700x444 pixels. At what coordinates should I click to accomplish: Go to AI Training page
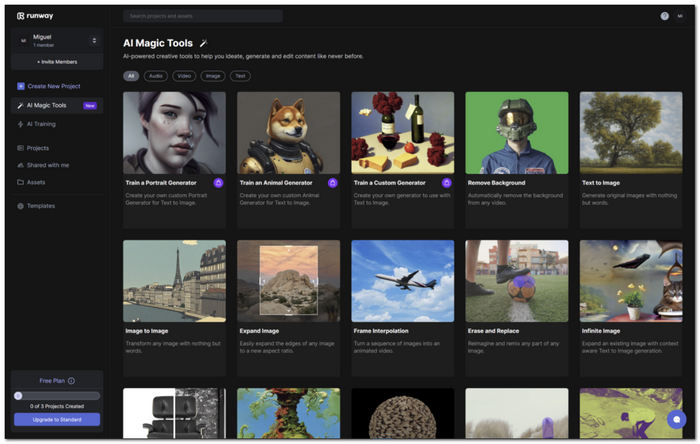pyautogui.click(x=41, y=124)
